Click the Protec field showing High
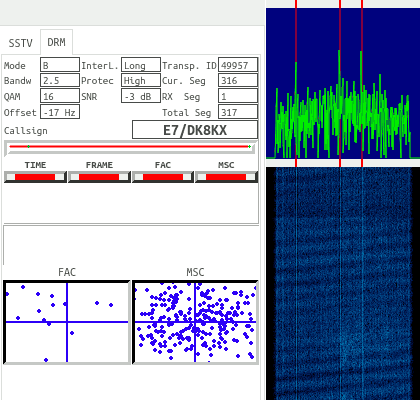420x400 pixels. (141, 80)
